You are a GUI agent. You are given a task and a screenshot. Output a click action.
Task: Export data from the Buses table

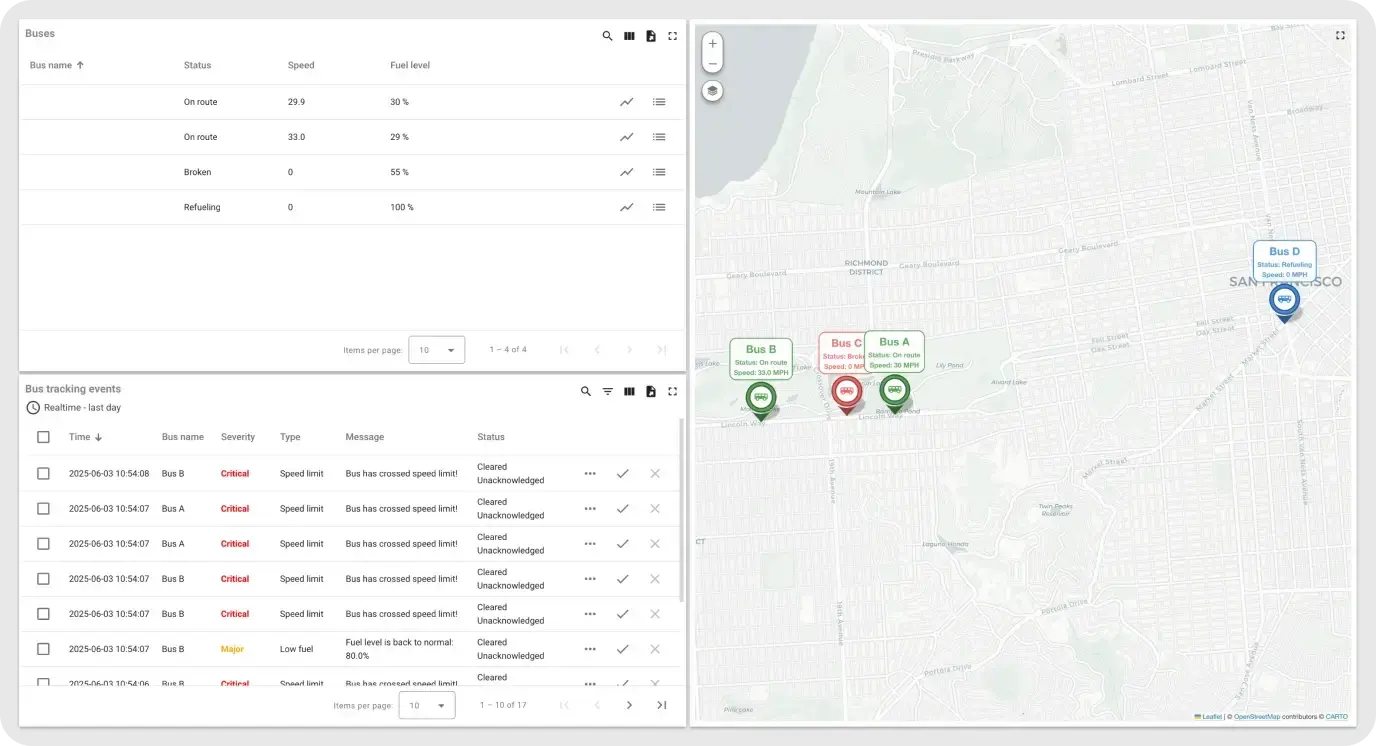coord(651,36)
